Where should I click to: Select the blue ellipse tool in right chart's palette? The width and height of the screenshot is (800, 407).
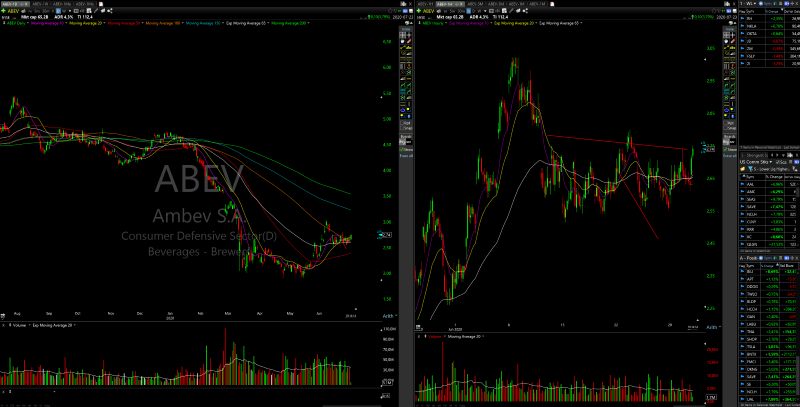tap(726, 110)
